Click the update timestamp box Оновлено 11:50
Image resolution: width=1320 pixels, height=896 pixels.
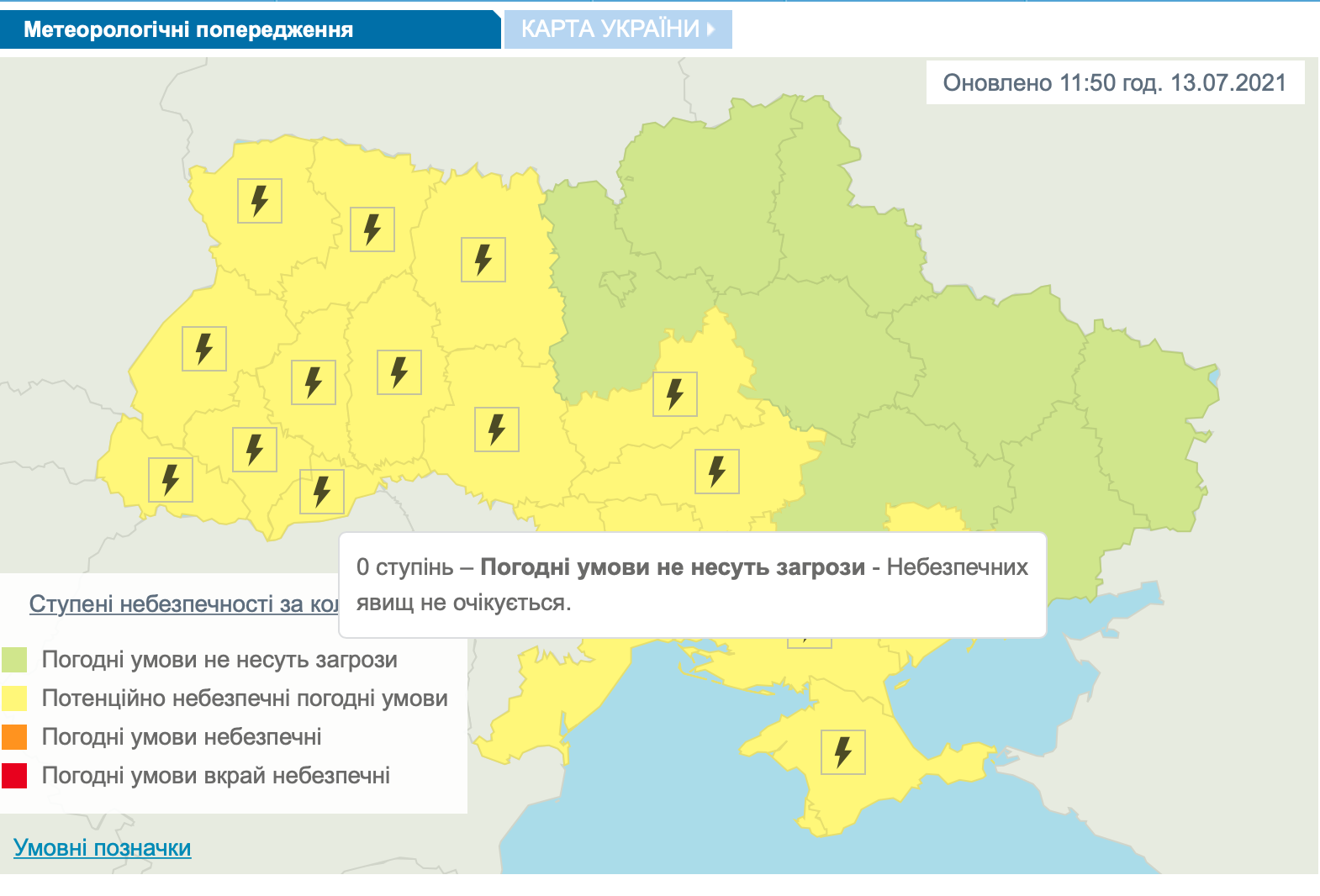(x=1115, y=82)
